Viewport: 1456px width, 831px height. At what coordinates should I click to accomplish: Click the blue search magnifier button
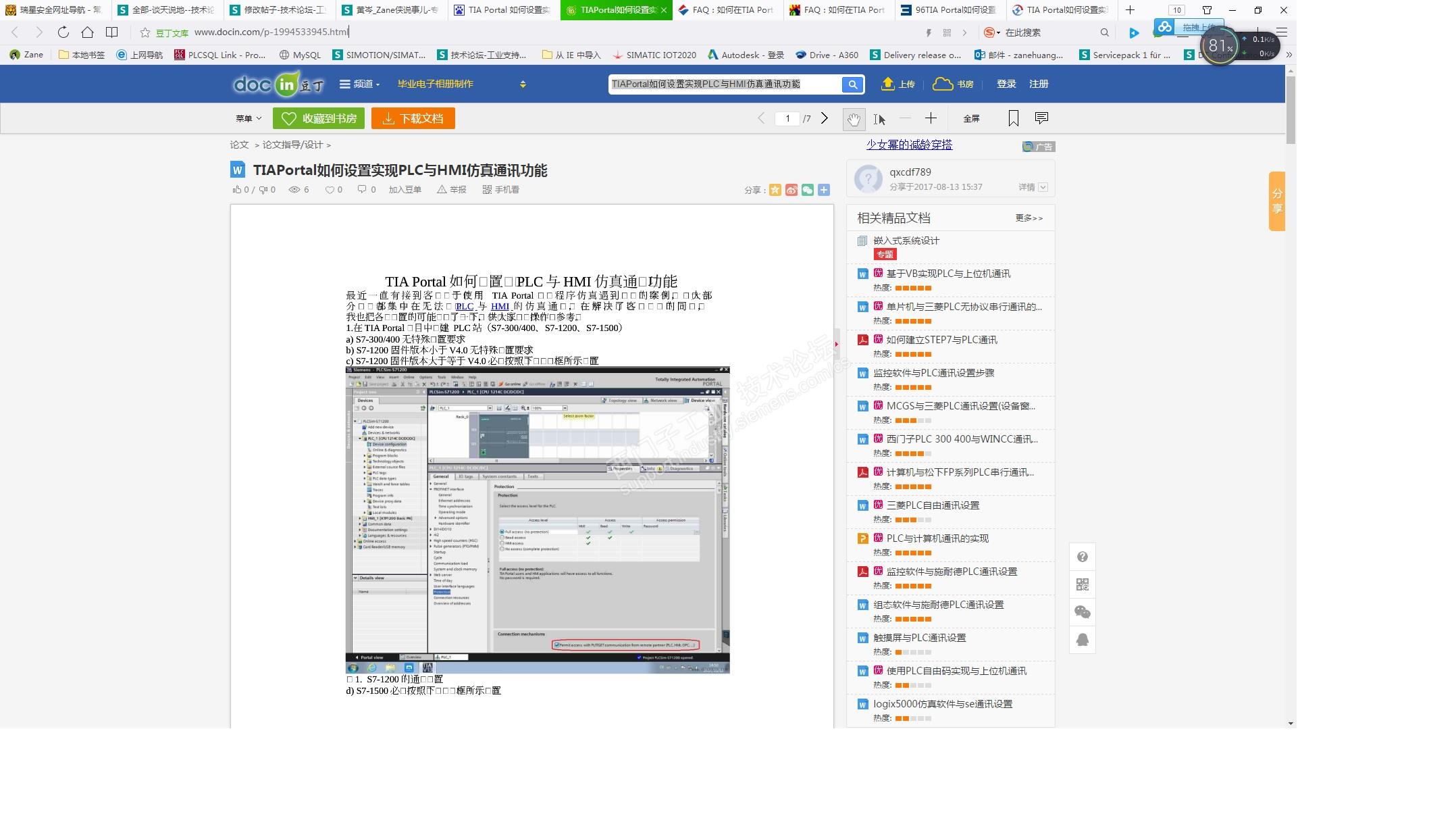pyautogui.click(x=852, y=84)
